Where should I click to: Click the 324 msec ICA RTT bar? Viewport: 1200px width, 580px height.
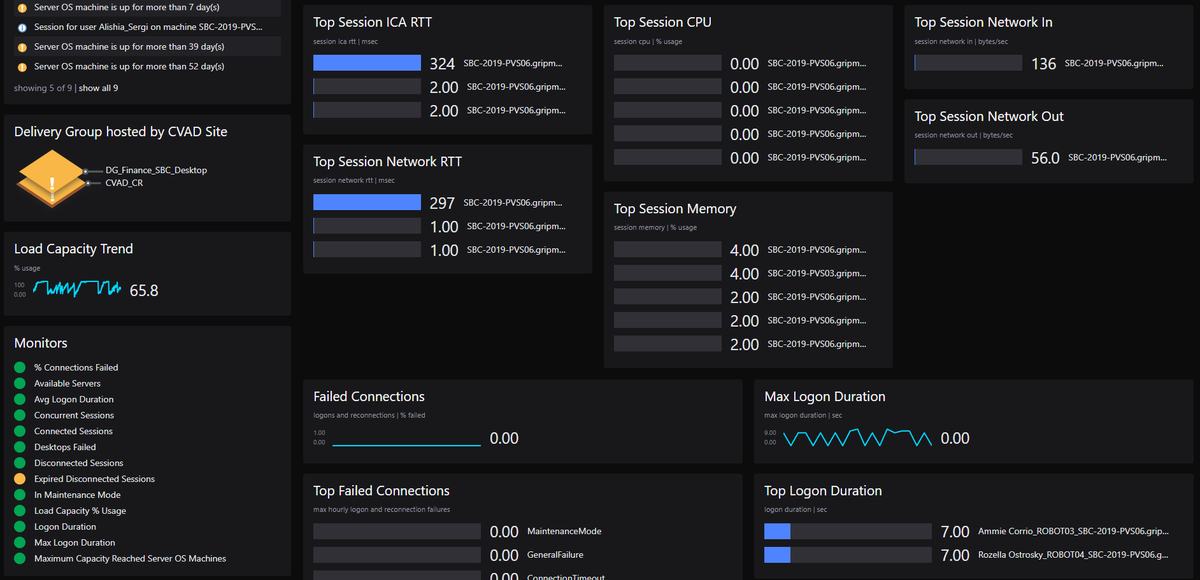click(367, 63)
